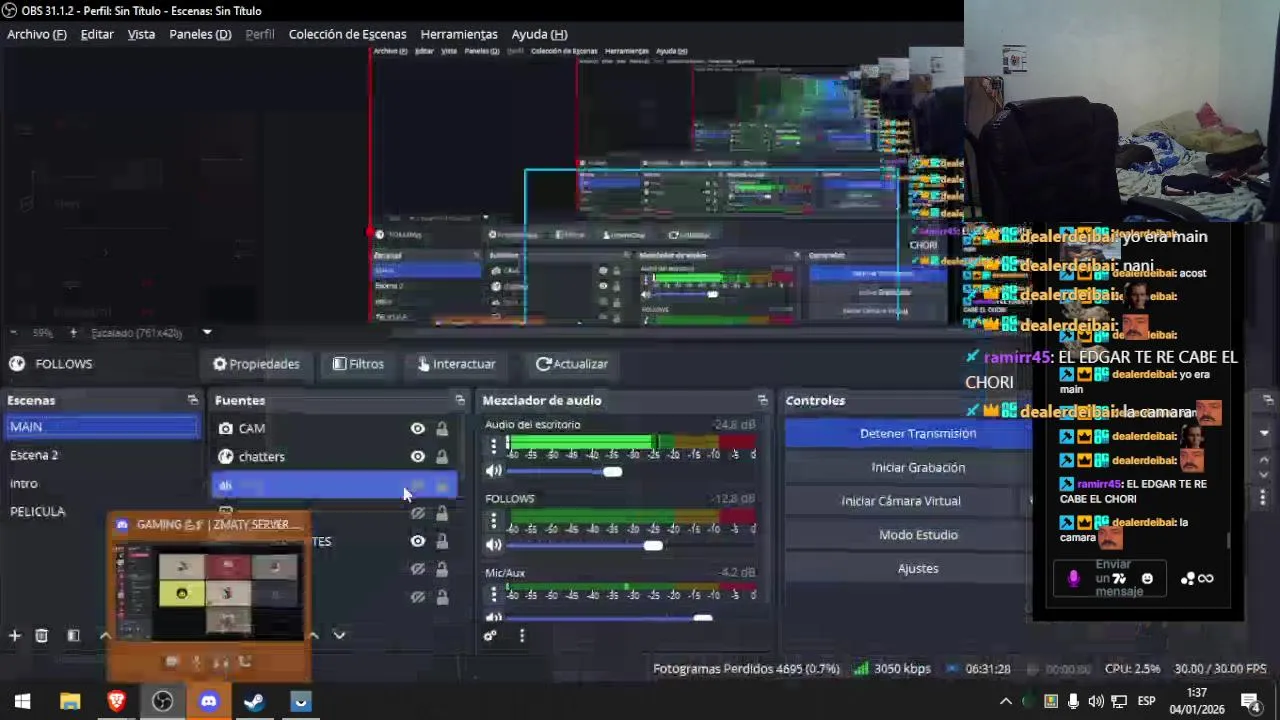Screen dimensions: 1280x720
Task: Open File Explorer from taskbar
Action: (69, 701)
